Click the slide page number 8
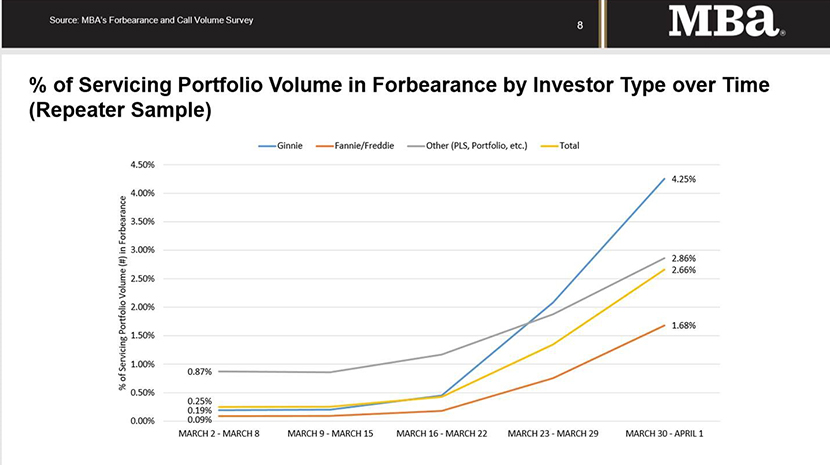830x465 pixels. [x=580, y=25]
